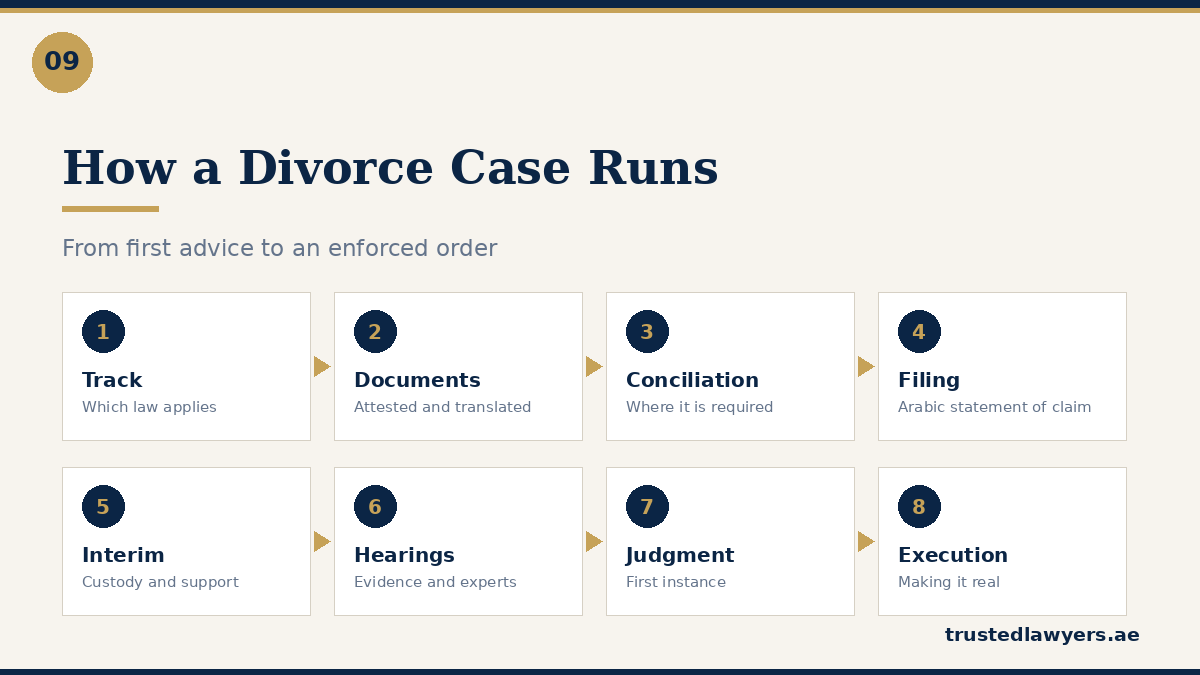This screenshot has height=675, width=1200.
Task: Click the 'How a Divorce Case Runs' title
Action: coord(390,168)
